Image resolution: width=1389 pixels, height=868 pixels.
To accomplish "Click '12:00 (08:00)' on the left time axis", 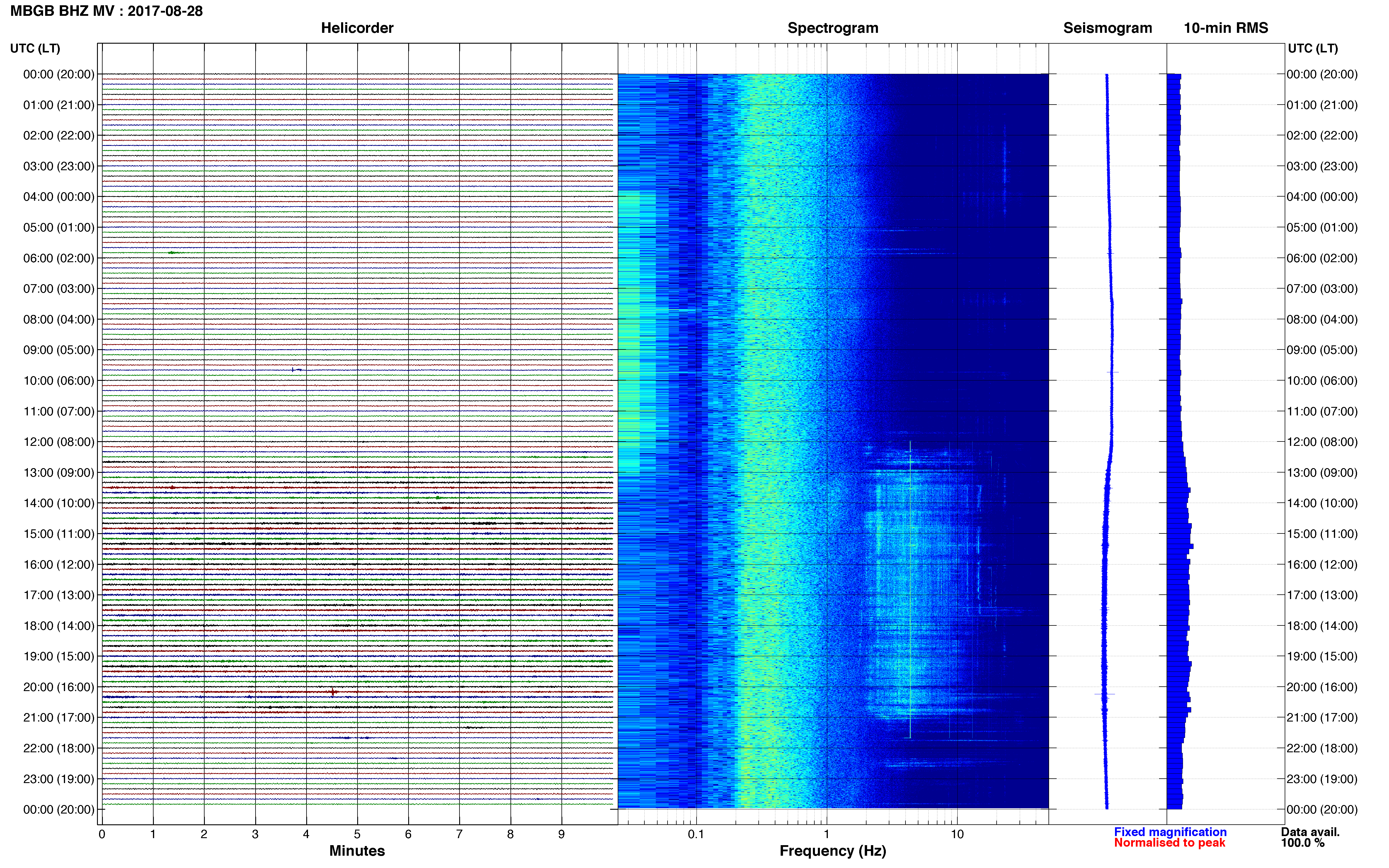I will [x=59, y=442].
